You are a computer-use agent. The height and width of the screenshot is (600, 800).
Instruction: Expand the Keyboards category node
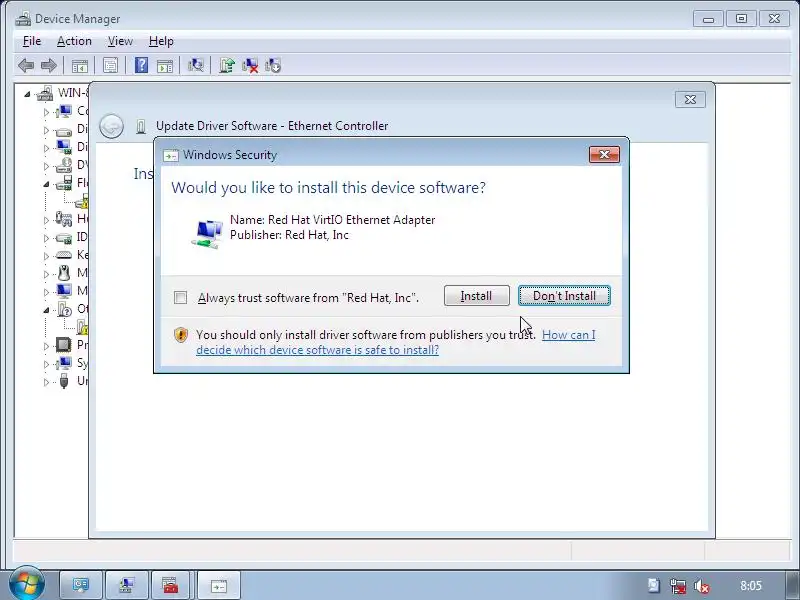pos(46,256)
